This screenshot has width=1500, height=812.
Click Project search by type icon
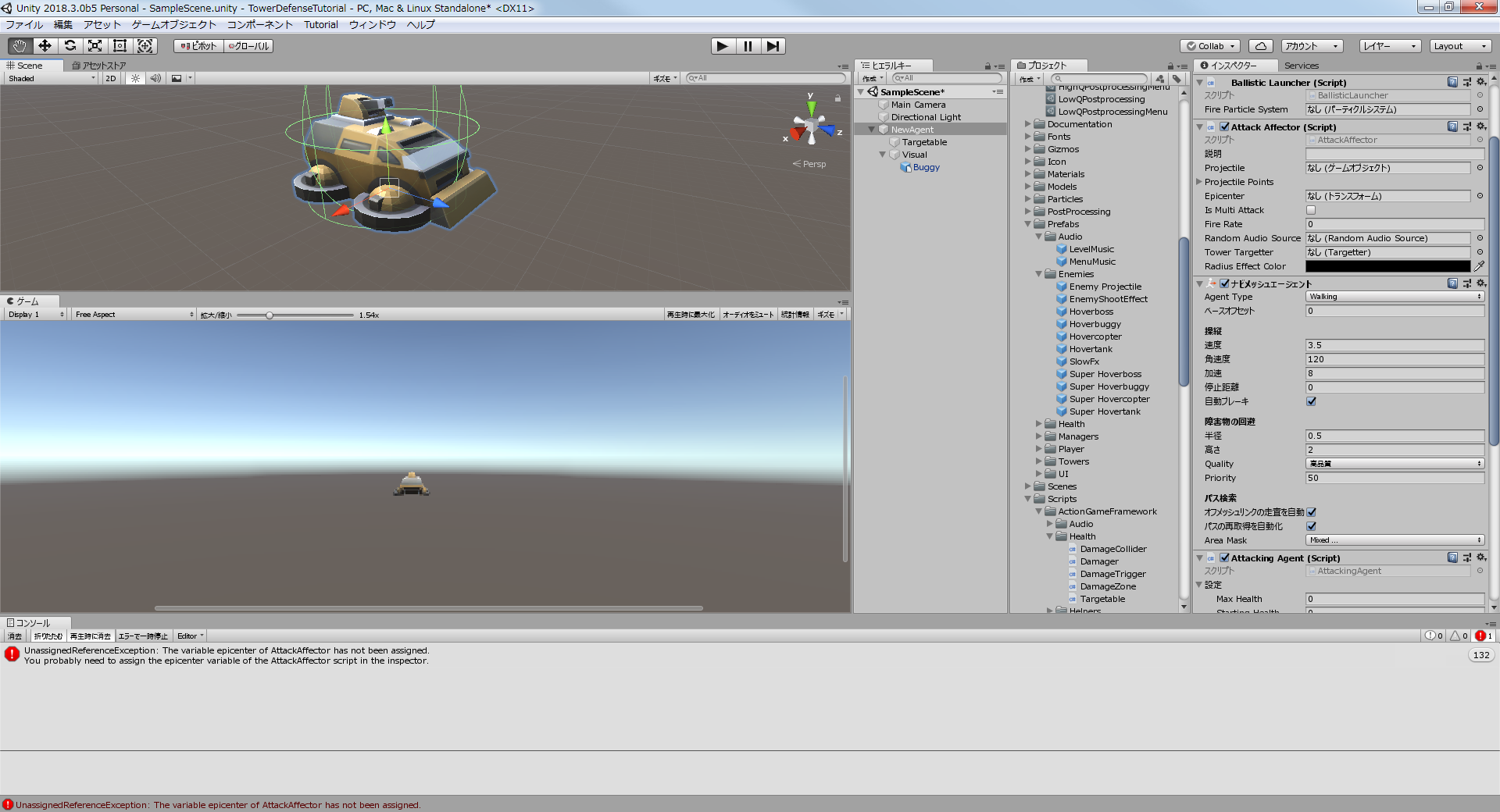(1160, 79)
